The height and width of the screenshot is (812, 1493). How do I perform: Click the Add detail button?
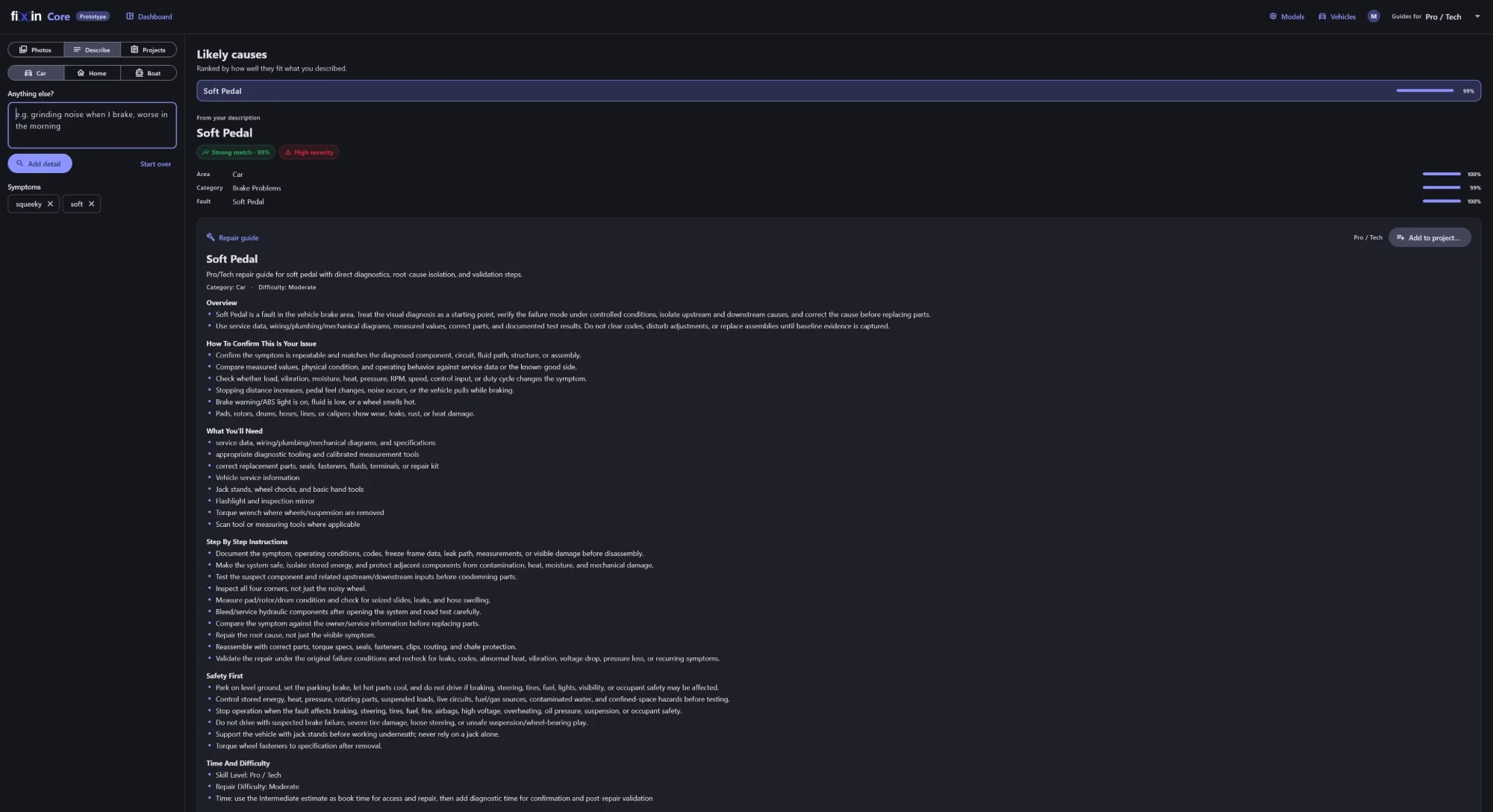40,163
